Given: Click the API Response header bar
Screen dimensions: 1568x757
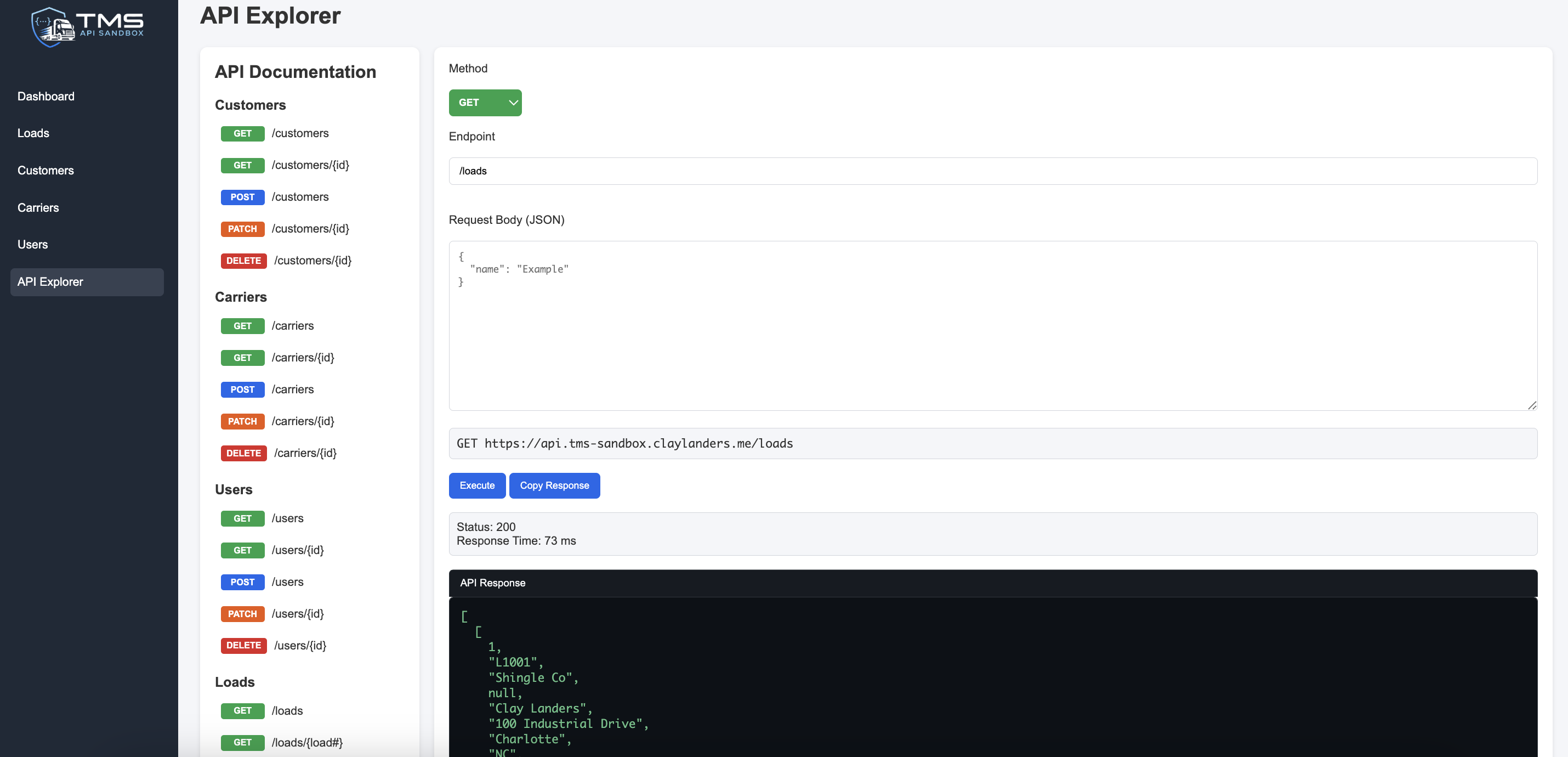Looking at the screenshot, I should pyautogui.click(x=993, y=583).
